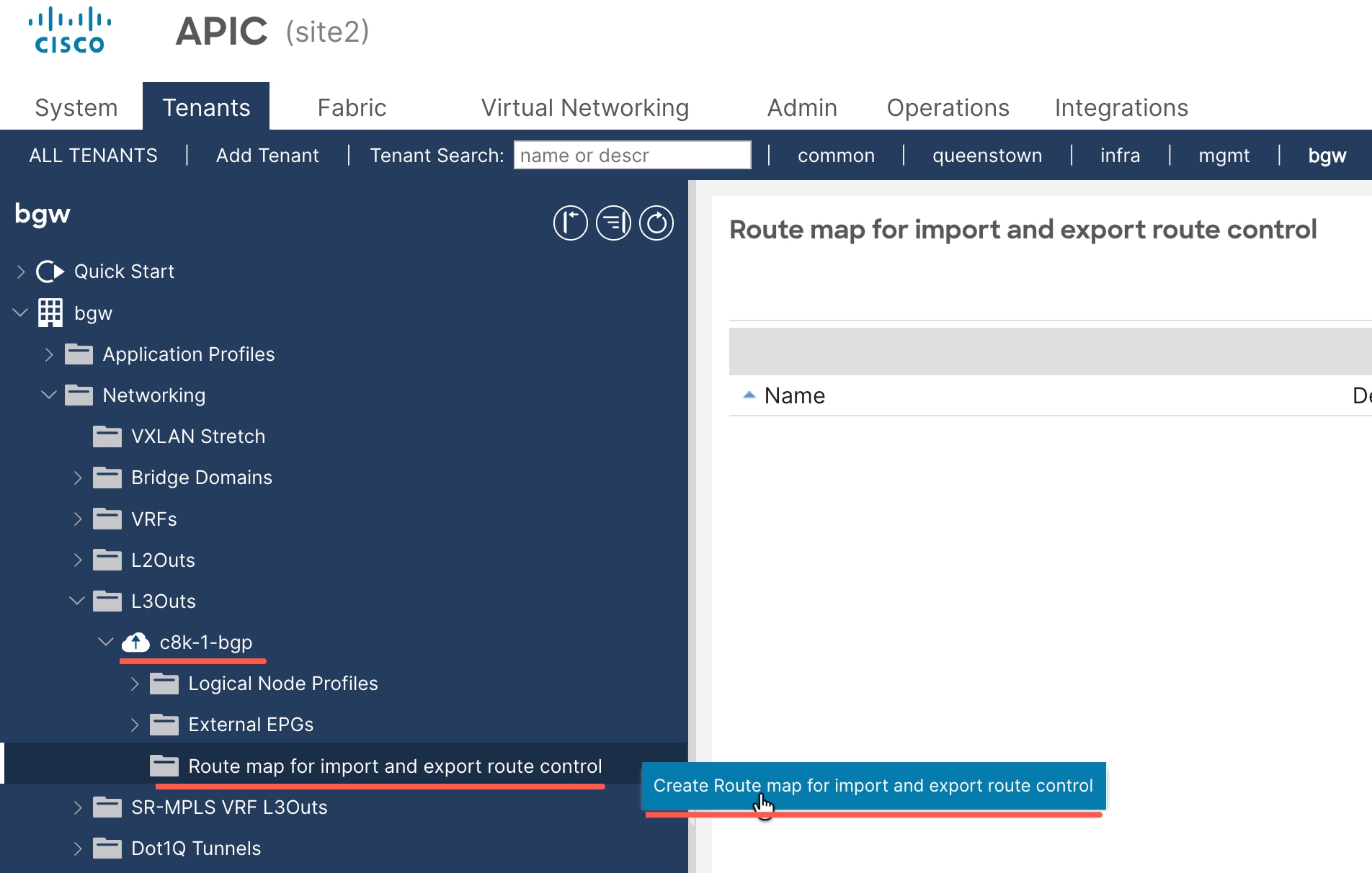Click ALL TENANTS link

pos(93,156)
